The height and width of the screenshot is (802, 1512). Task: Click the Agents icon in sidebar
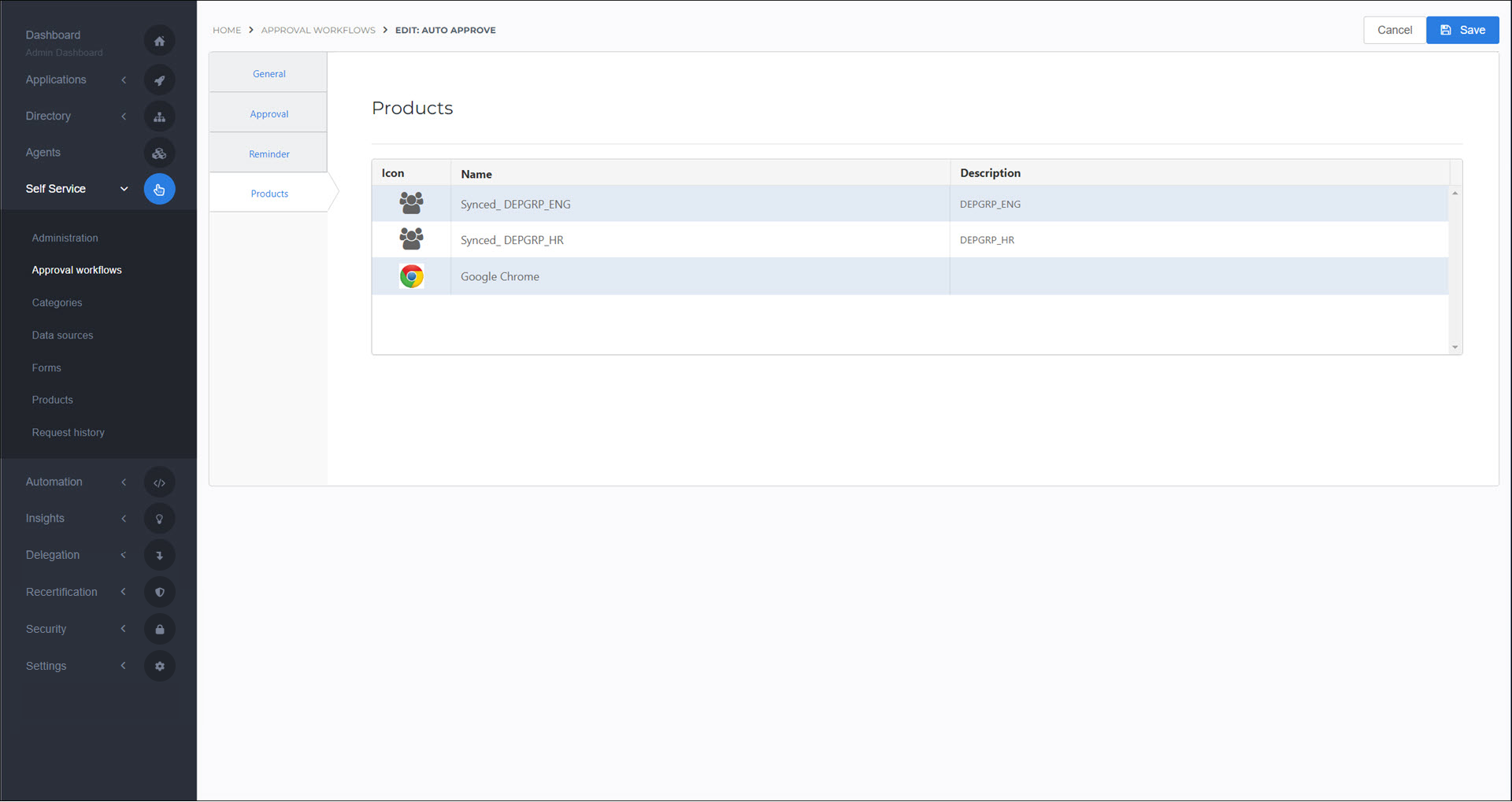pyautogui.click(x=159, y=153)
